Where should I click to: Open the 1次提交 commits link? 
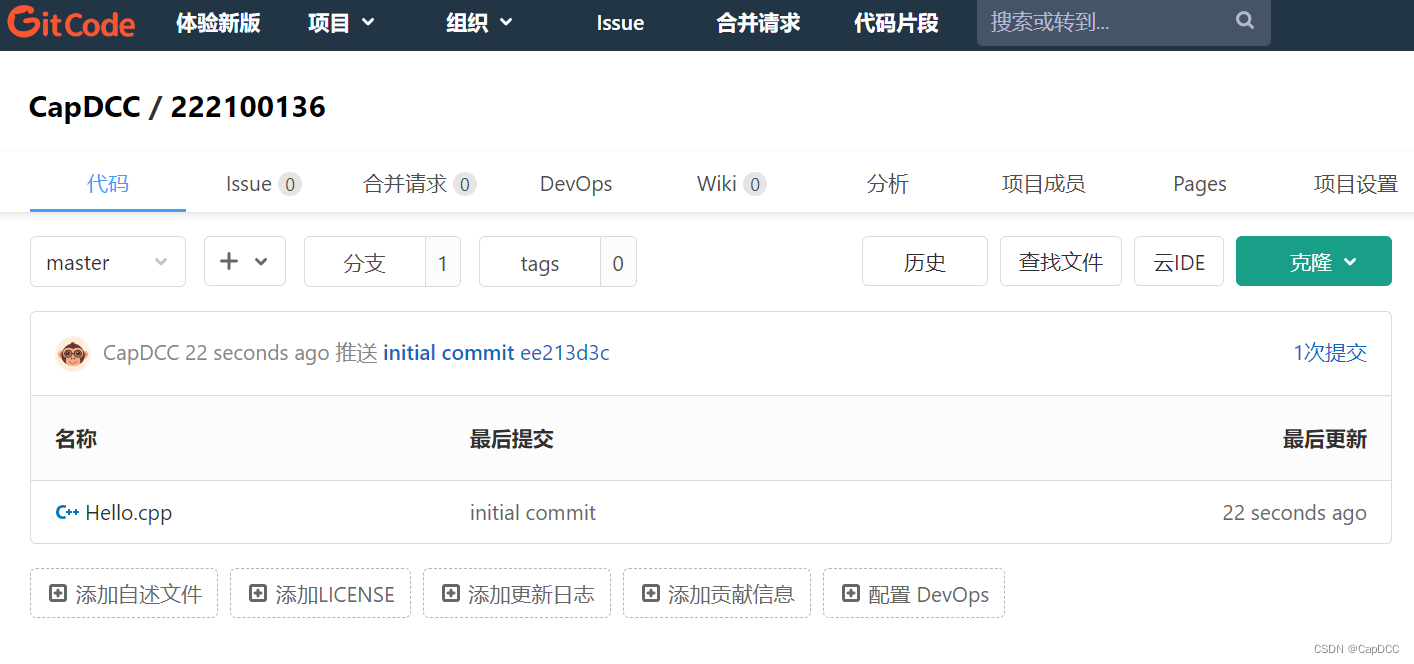pyautogui.click(x=1330, y=352)
